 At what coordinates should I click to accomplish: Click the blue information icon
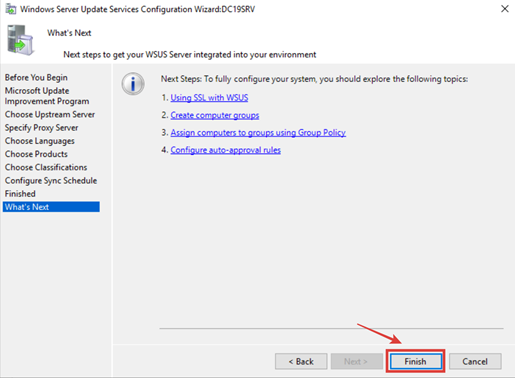(x=133, y=84)
